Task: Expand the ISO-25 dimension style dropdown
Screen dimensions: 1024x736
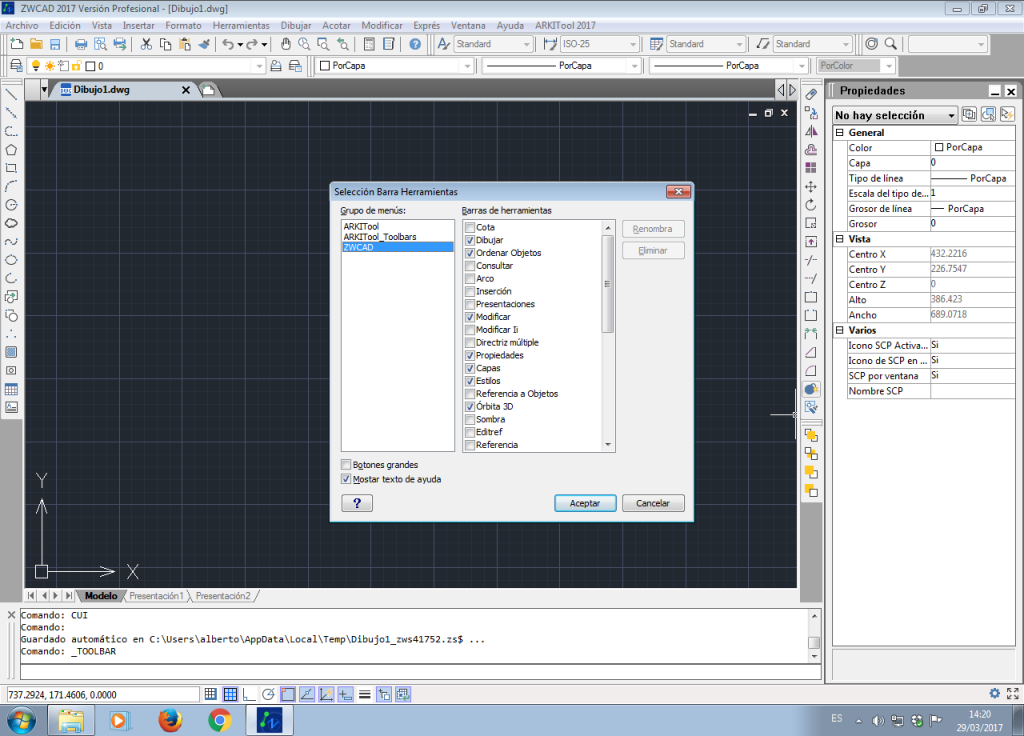Action: tap(632, 44)
